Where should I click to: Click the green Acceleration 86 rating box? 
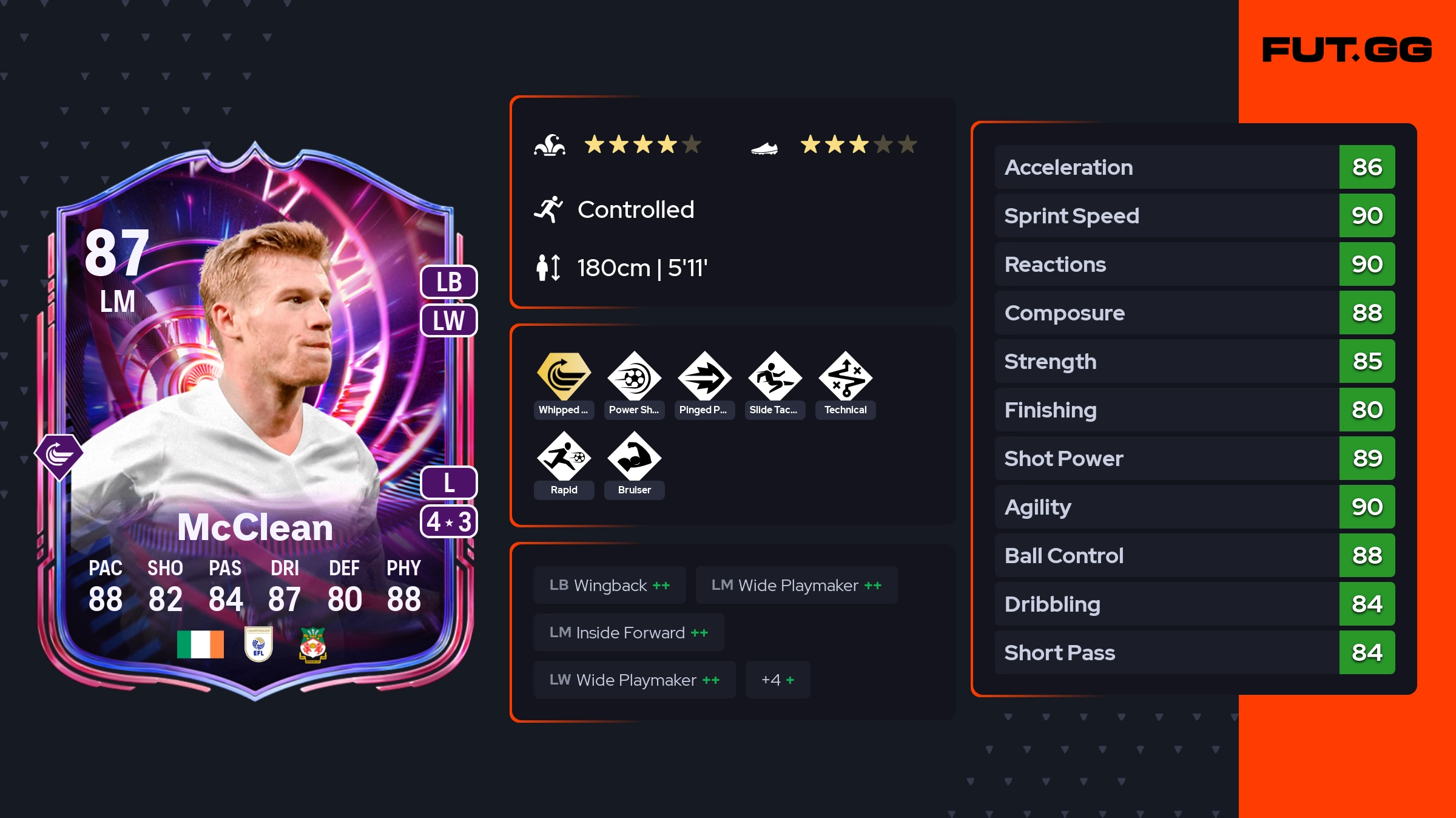click(x=1367, y=167)
